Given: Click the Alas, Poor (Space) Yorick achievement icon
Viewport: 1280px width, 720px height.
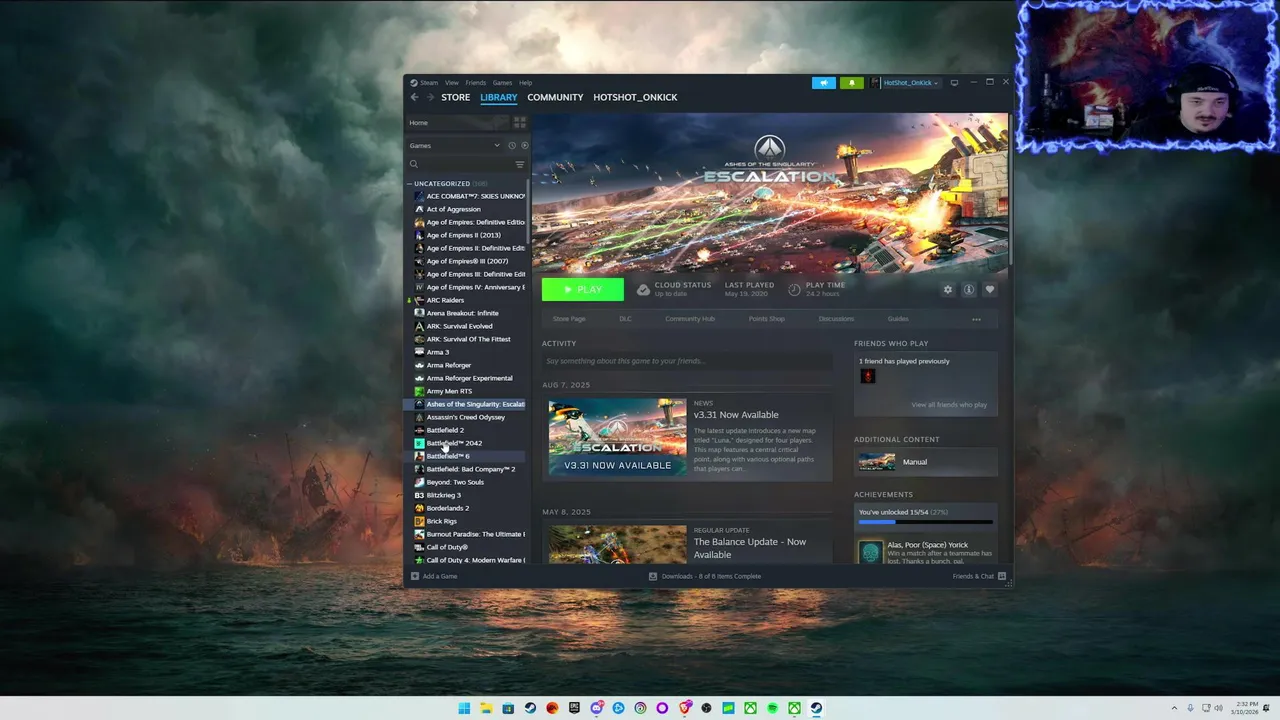Looking at the screenshot, I should [871, 552].
